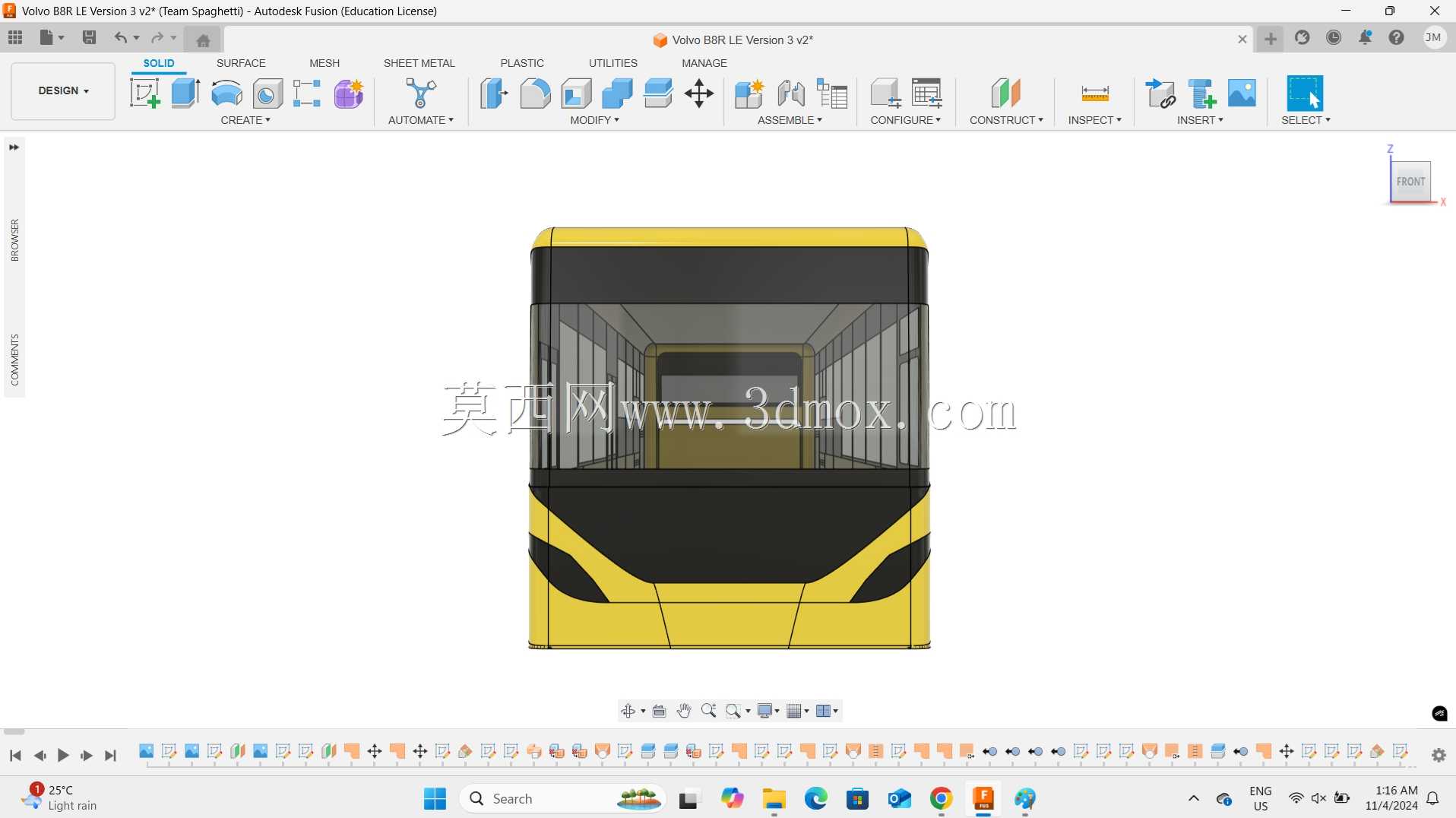The width and height of the screenshot is (1456, 818).
Task: Undo the last action
Action: (121, 37)
